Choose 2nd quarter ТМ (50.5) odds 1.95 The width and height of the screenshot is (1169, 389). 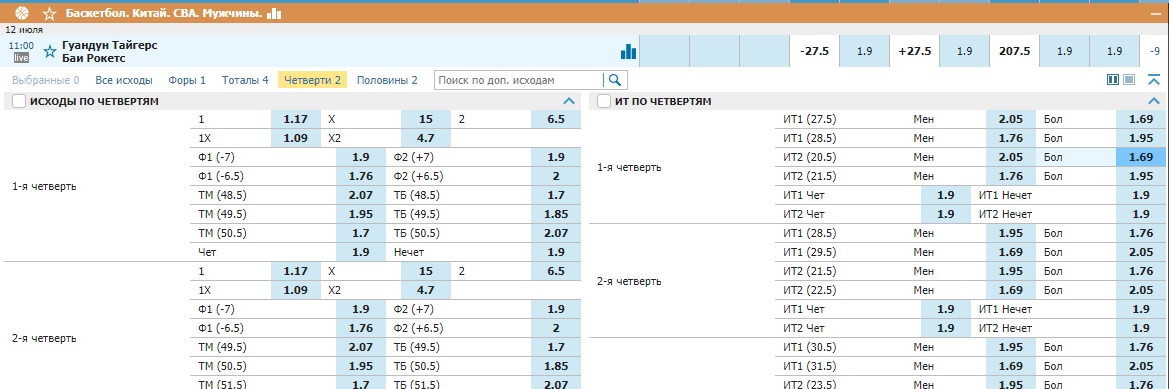coord(361,367)
